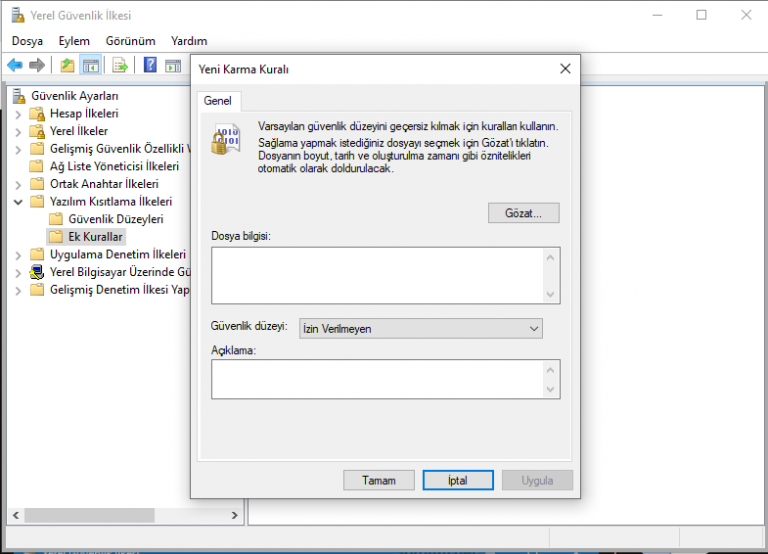The width and height of the screenshot is (768, 554).
Task: Open help via the blue question mark icon
Action: [150, 65]
